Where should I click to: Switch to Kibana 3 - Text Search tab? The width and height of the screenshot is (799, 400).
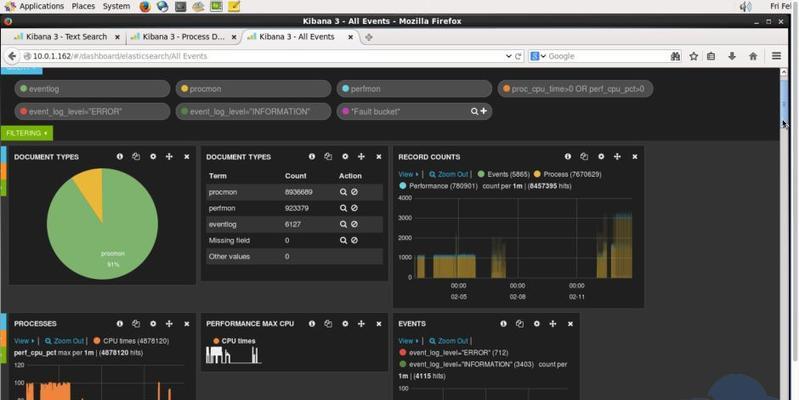[x=64, y=37]
